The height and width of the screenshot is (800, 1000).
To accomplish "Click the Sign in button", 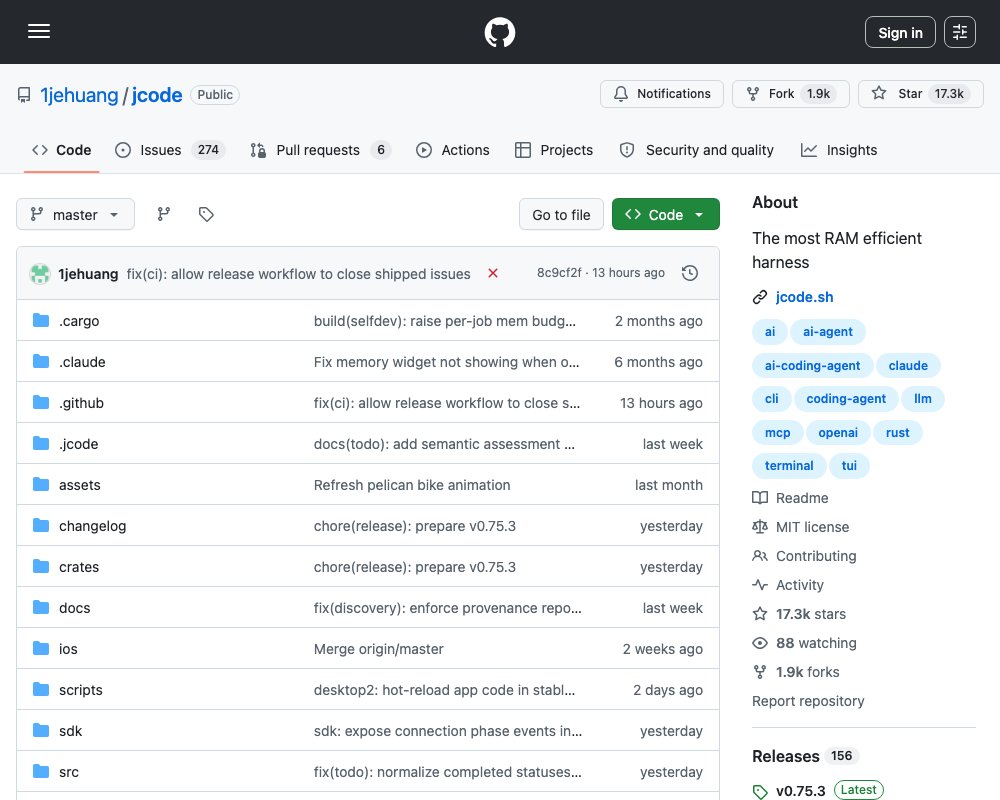I will (x=900, y=32).
